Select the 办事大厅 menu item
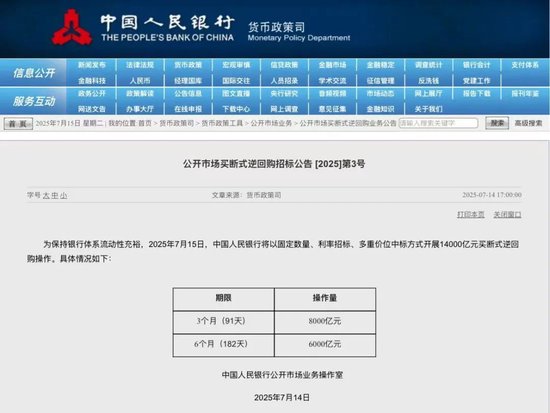 140,109
